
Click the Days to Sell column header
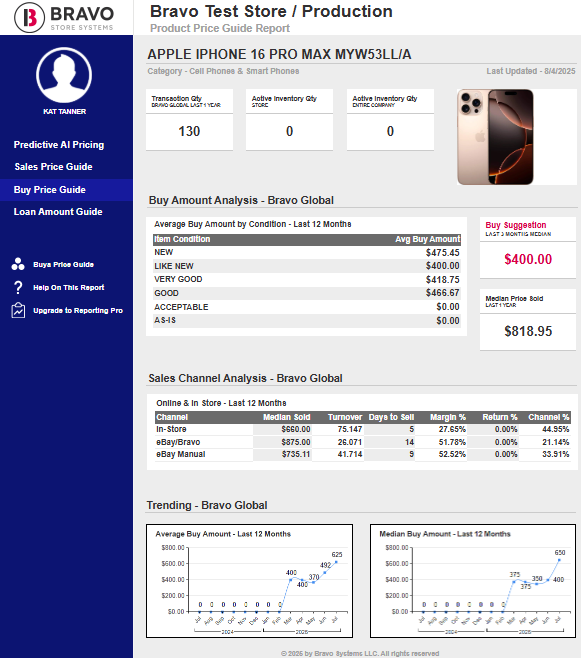click(391, 417)
